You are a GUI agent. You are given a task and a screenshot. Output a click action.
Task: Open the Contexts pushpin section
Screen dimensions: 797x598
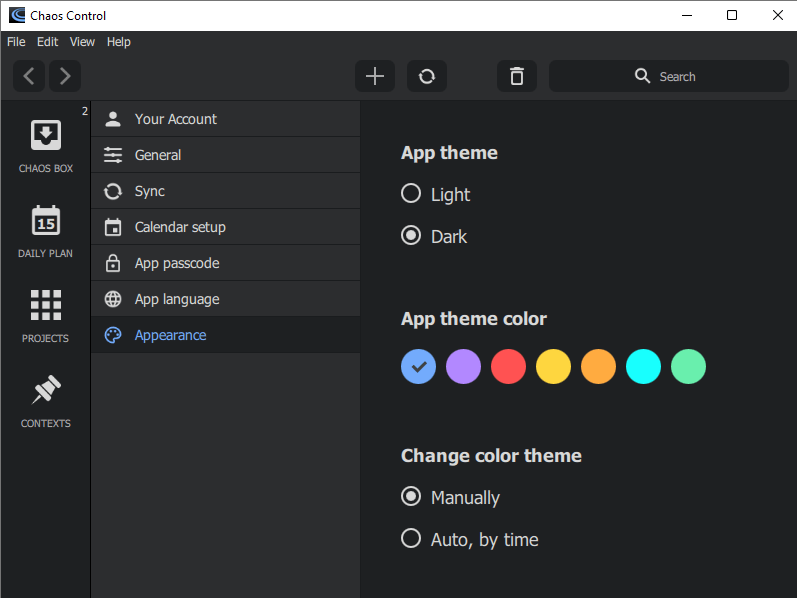tap(46, 402)
